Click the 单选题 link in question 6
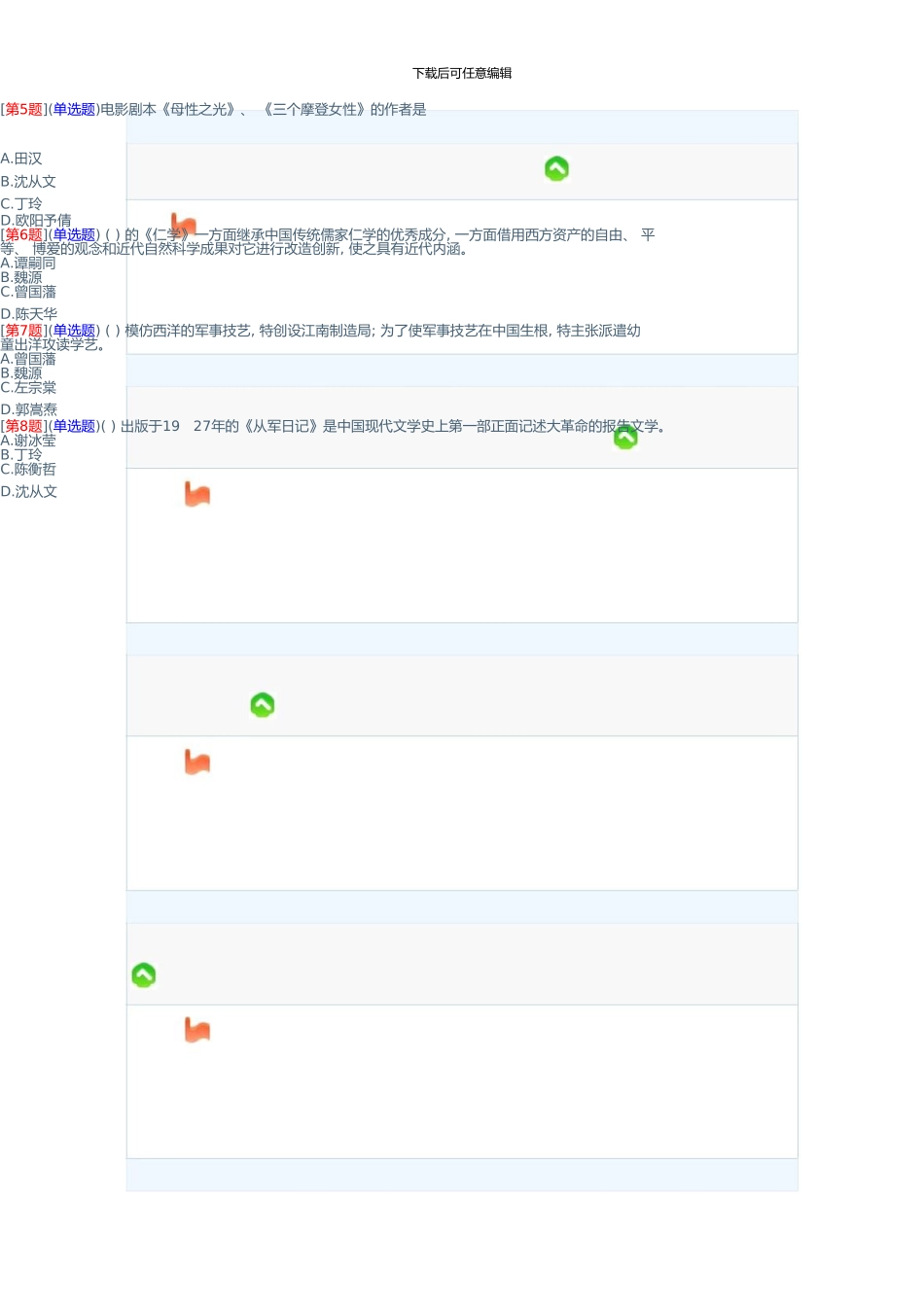The width and height of the screenshot is (924, 1307). click(74, 235)
